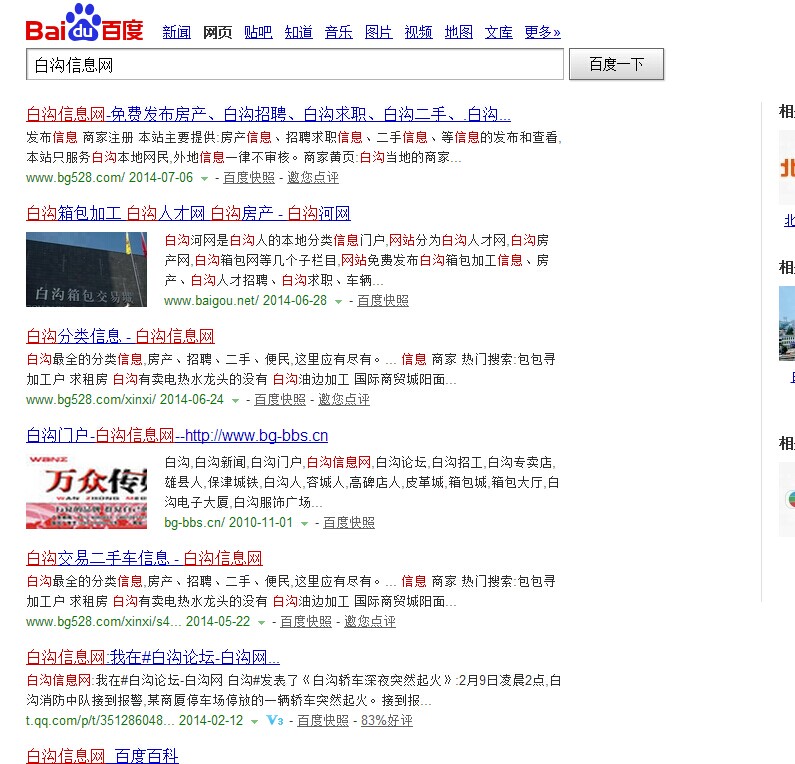Open the 白沟箱包交易 result thumbnail
The width and height of the screenshot is (795, 764).
click(x=86, y=269)
